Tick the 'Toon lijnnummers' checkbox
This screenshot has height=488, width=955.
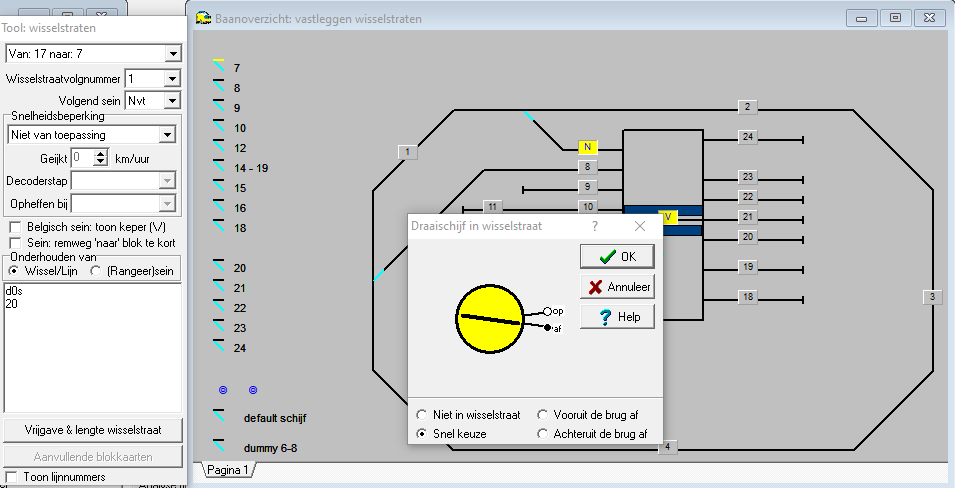pyautogui.click(x=12, y=477)
